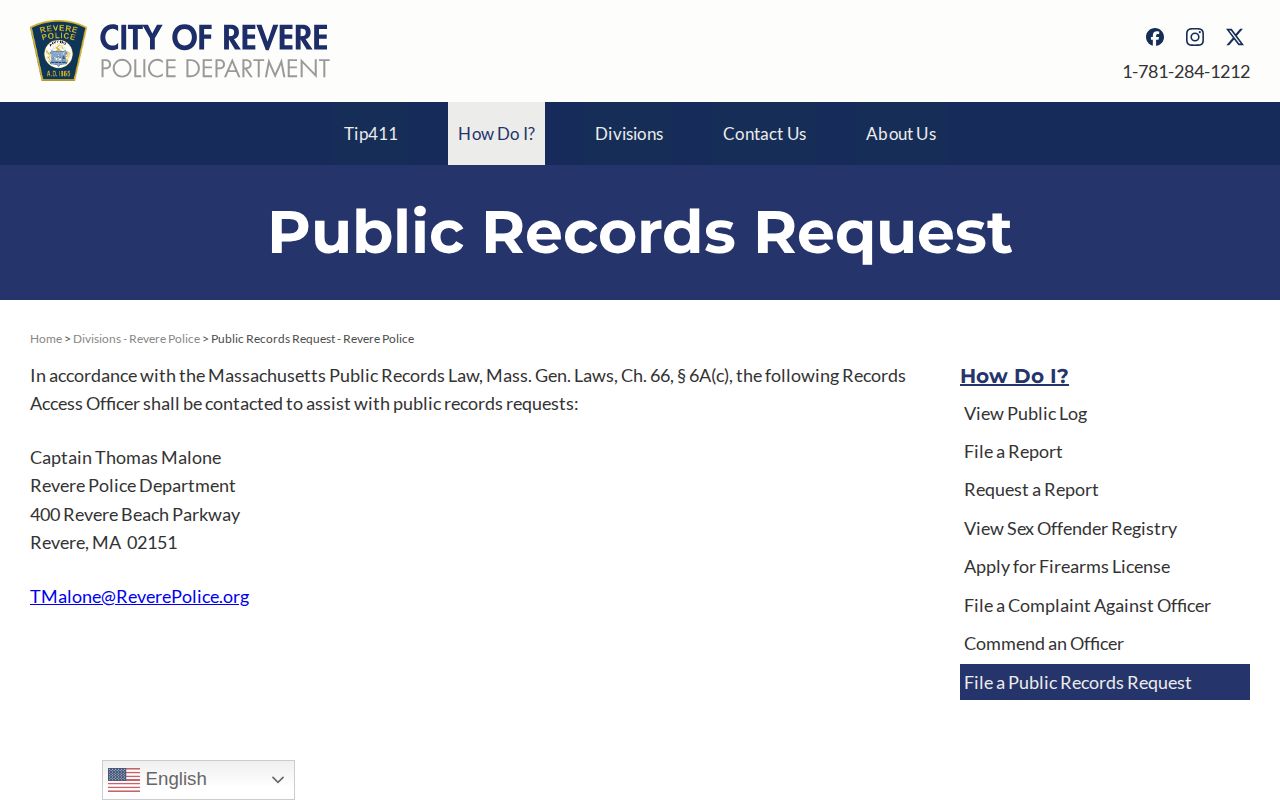
Task: Click the City of Revere Police Department title
Action: tap(214, 51)
